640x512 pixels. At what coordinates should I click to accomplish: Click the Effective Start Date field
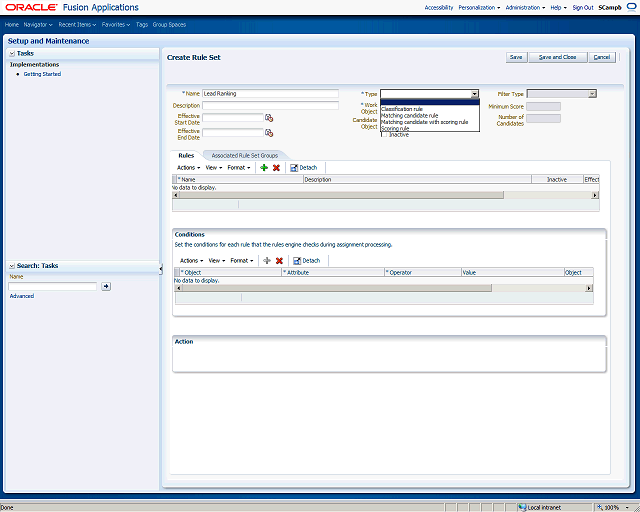coord(233,118)
